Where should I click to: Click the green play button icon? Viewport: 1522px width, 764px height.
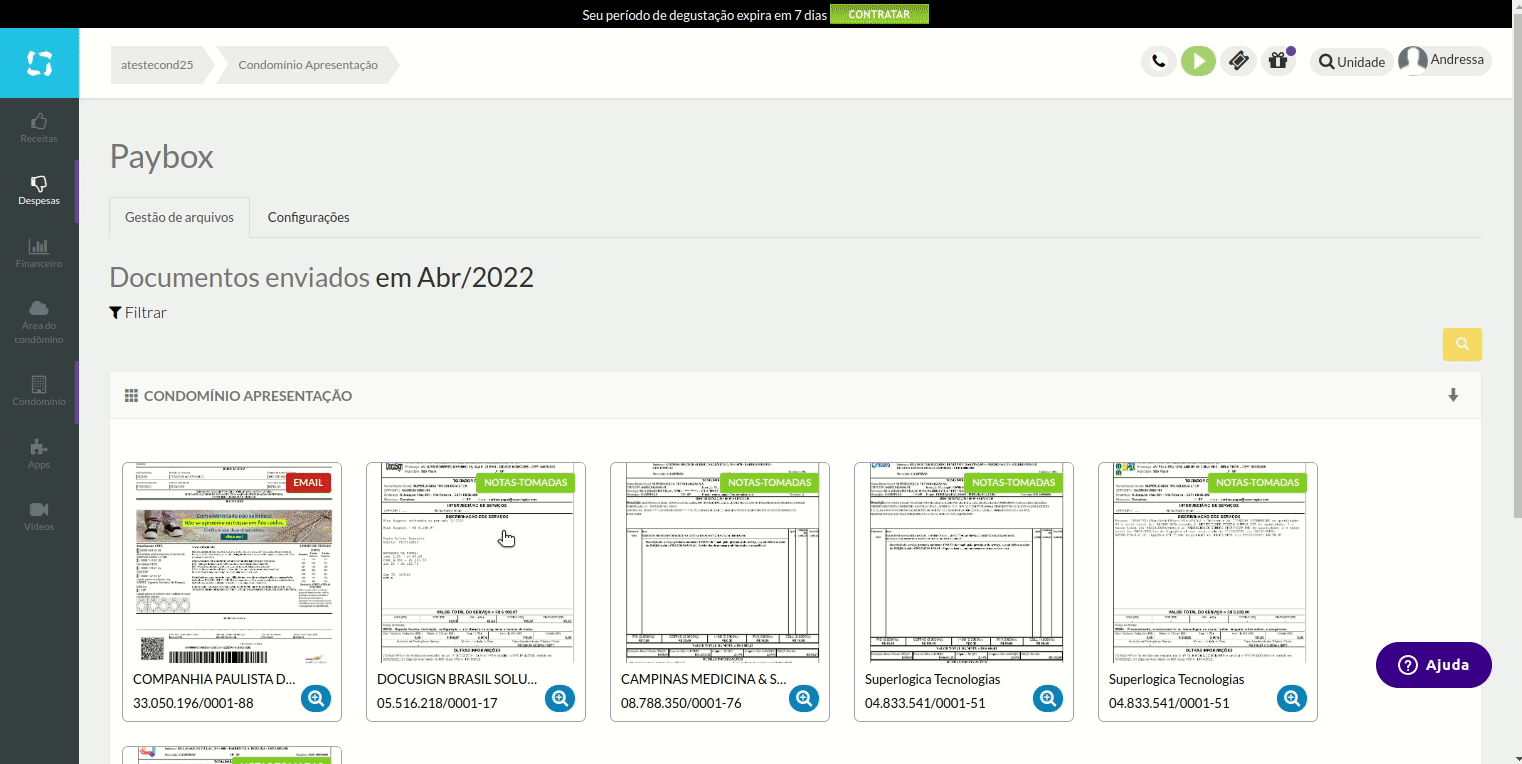[x=1198, y=61]
